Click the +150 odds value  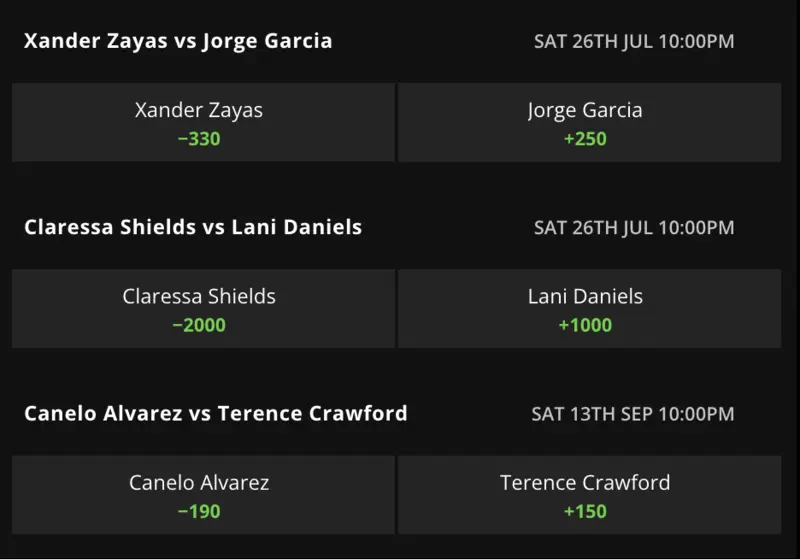[x=585, y=512]
